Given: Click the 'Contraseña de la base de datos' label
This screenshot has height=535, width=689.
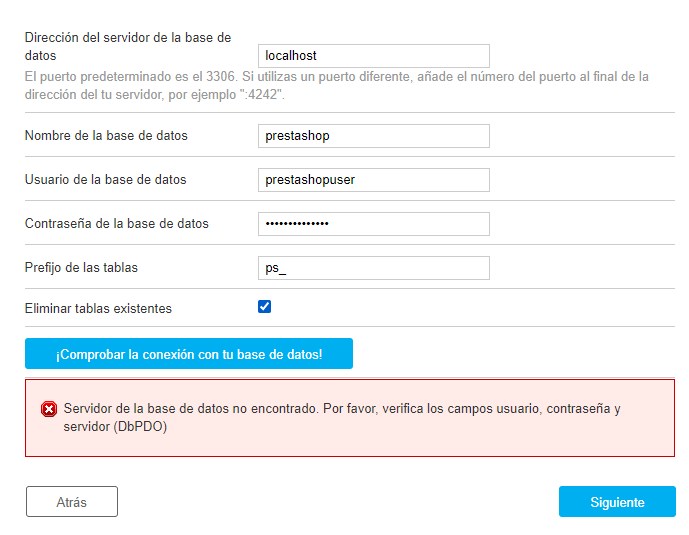Looking at the screenshot, I should (x=116, y=224).
